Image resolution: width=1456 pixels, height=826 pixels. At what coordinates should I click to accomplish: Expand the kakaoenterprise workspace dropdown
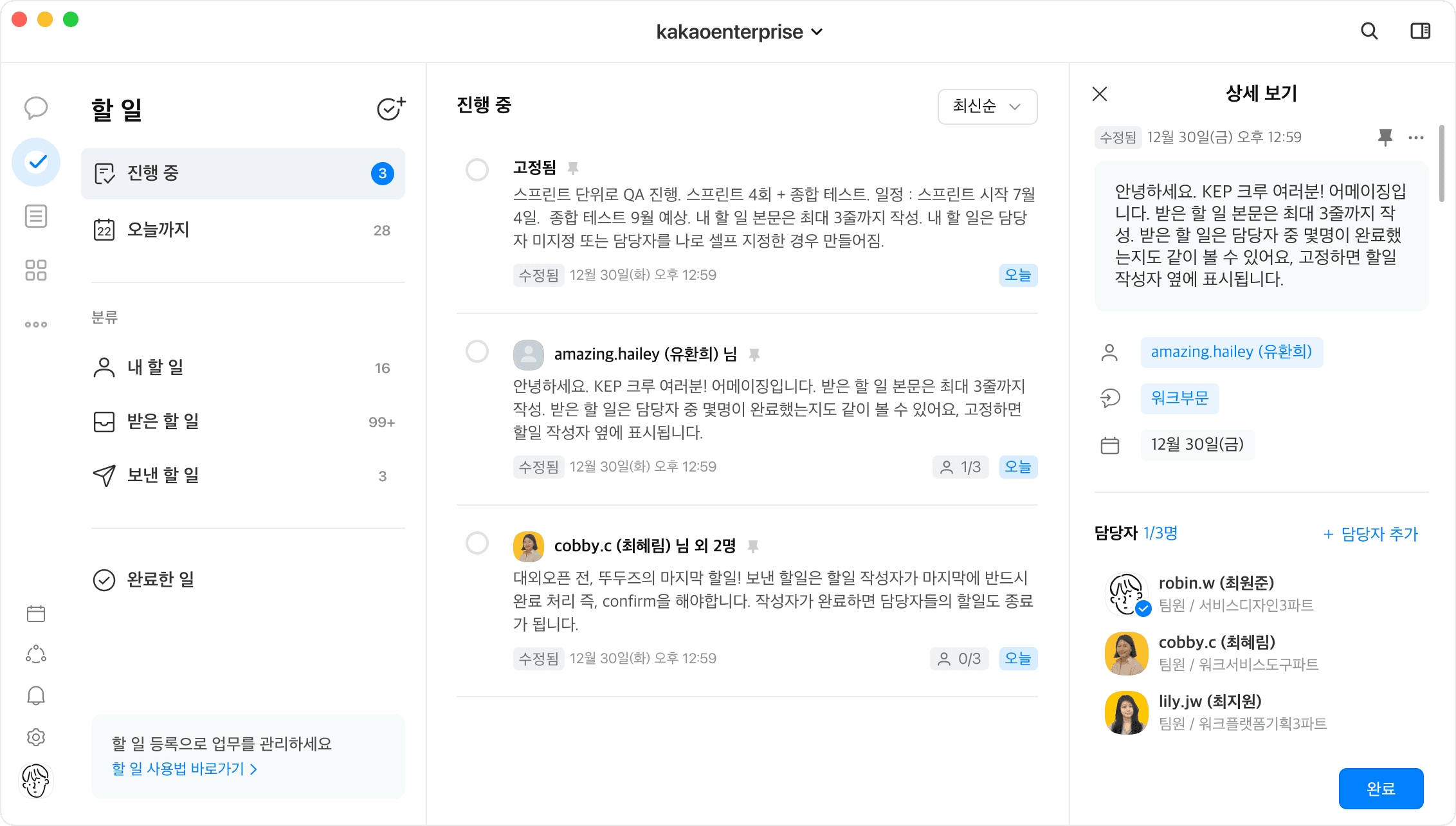click(x=739, y=32)
